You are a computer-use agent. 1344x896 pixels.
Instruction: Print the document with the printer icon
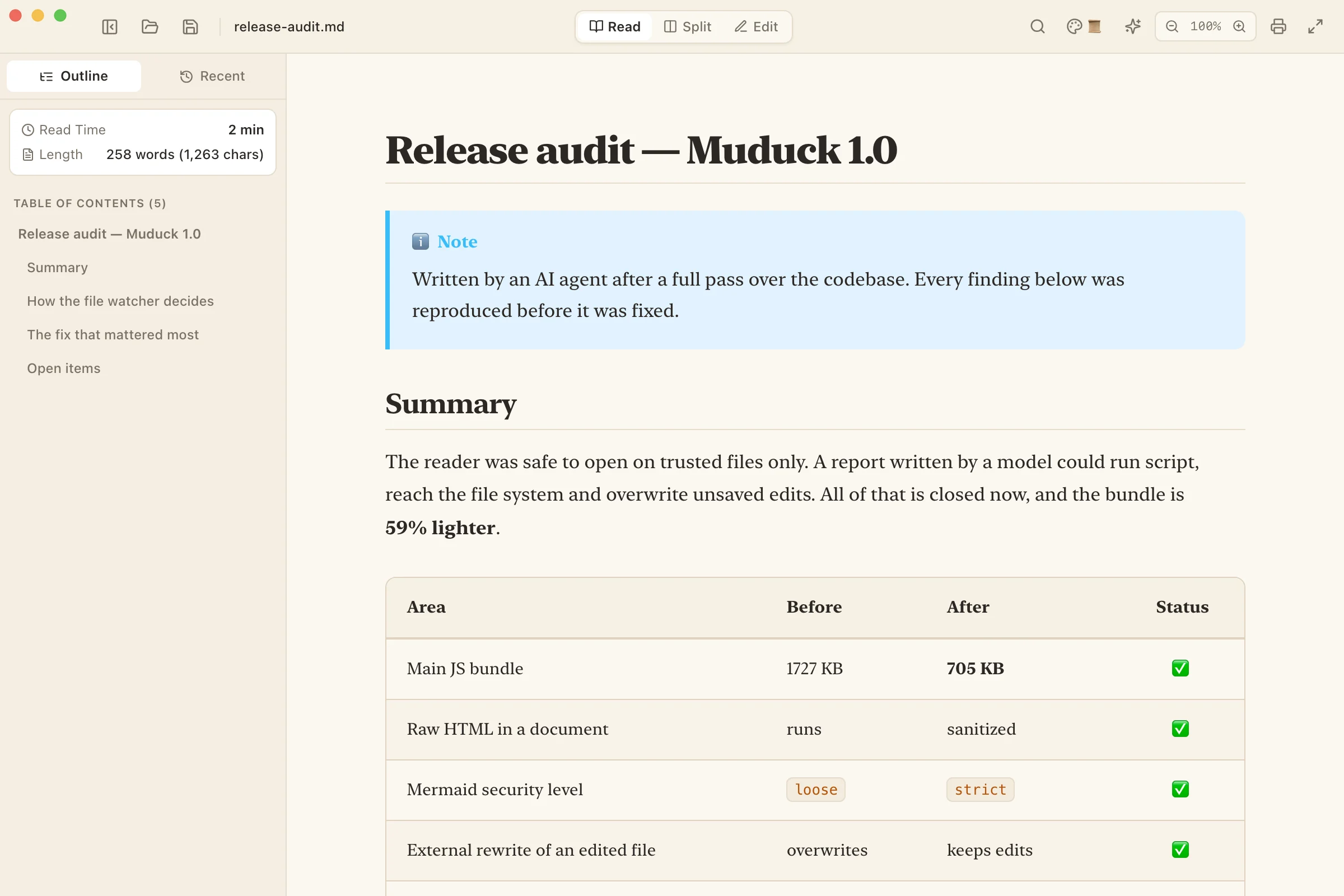pyautogui.click(x=1278, y=26)
